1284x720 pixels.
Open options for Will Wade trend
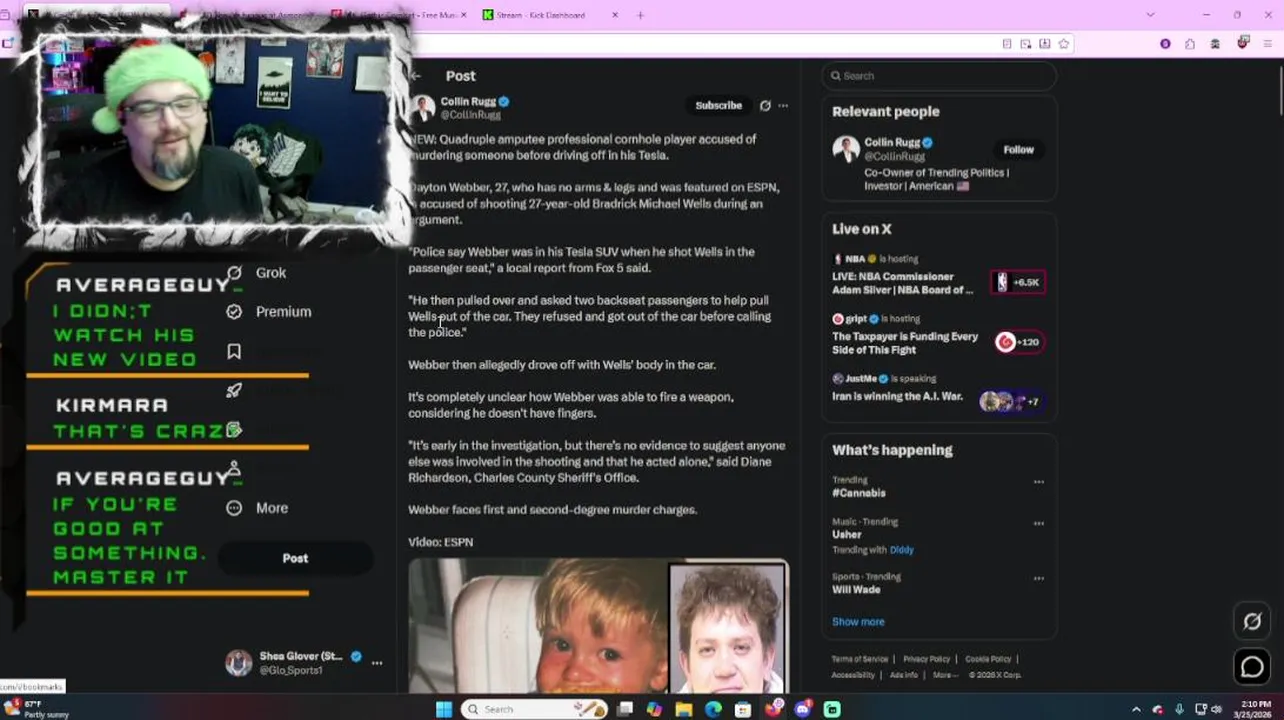pos(1039,578)
